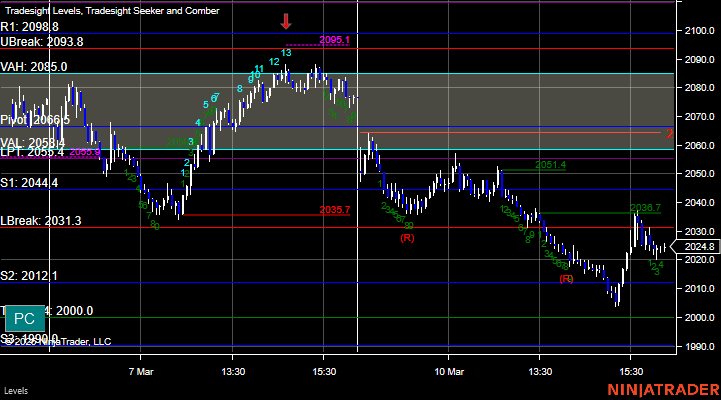This screenshot has width=721, height=400.
Task: Click the magenta 2095.1 price label
Action: pyautogui.click(x=334, y=40)
